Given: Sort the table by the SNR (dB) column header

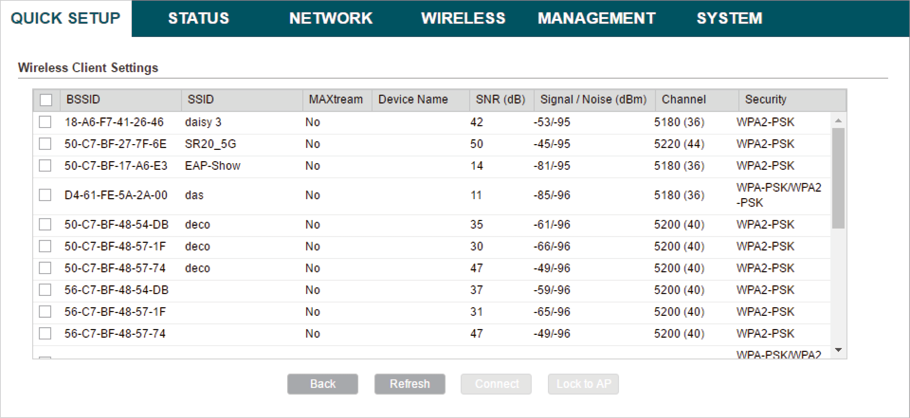Looking at the screenshot, I should point(499,100).
